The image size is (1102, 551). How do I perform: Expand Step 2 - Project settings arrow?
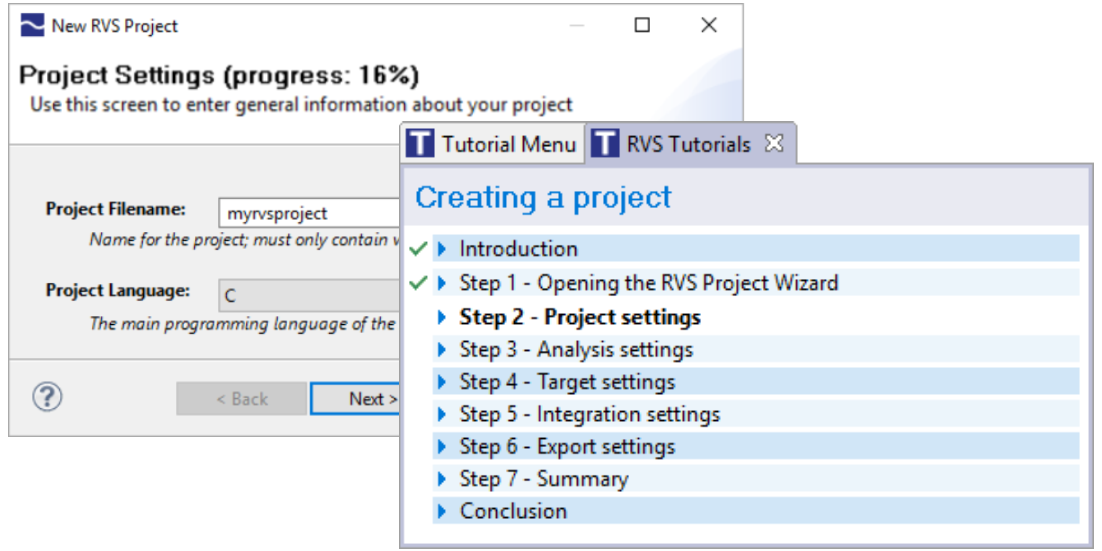coord(442,318)
